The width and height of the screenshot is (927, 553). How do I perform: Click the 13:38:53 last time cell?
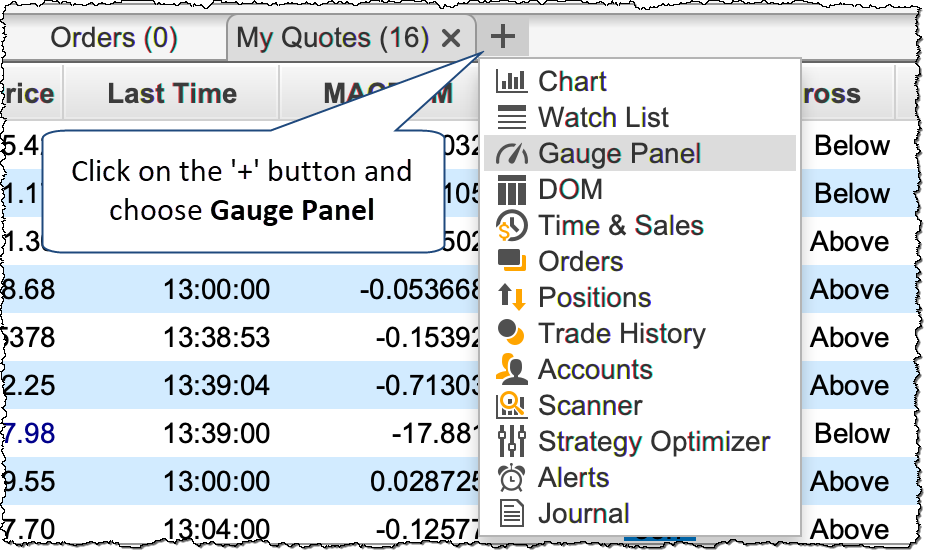216,338
